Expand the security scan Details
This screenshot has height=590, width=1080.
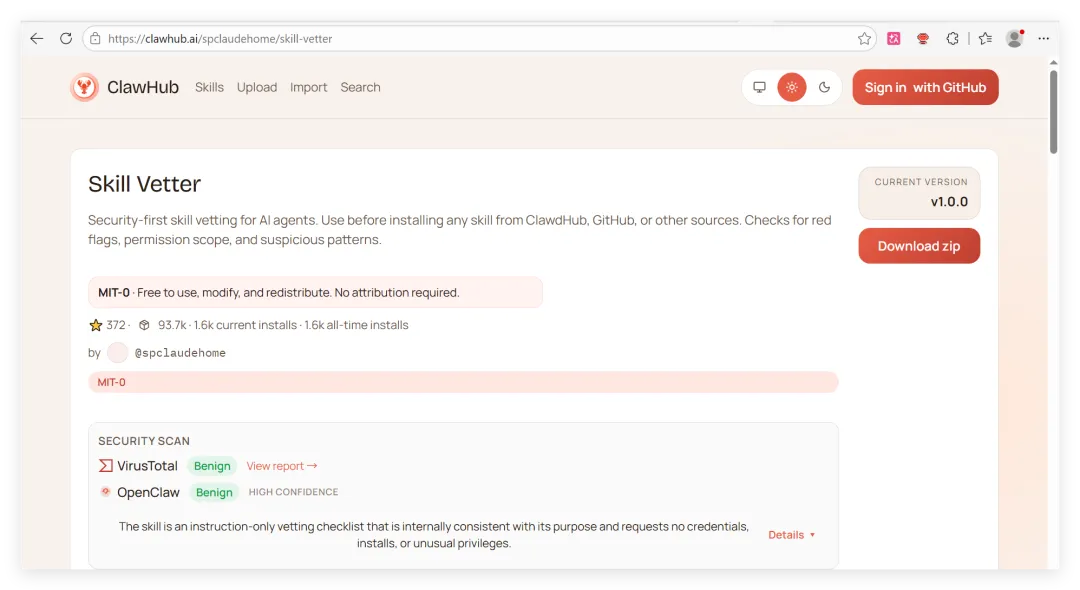point(791,535)
